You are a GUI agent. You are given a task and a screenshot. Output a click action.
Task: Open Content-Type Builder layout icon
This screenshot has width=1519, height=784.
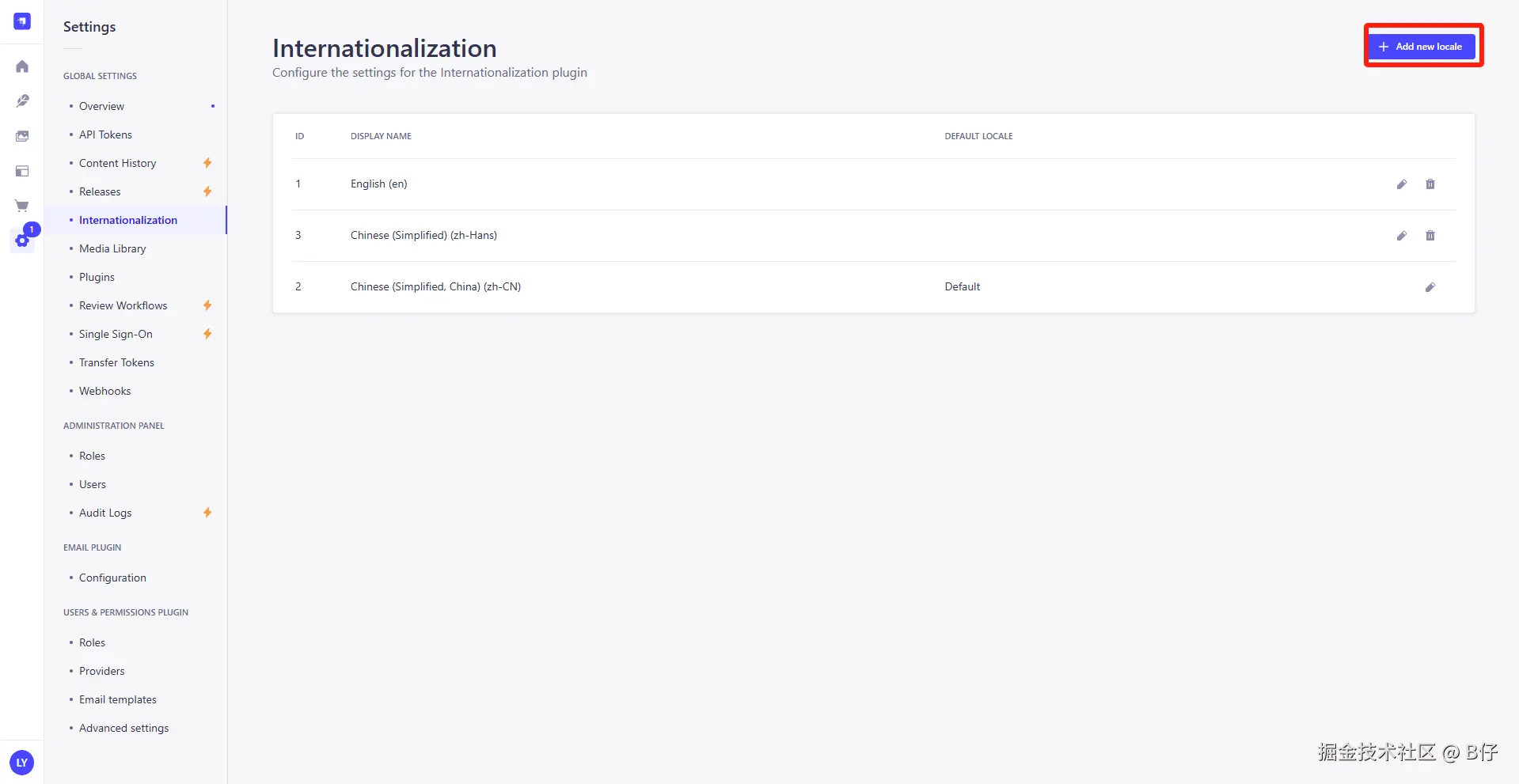22,171
